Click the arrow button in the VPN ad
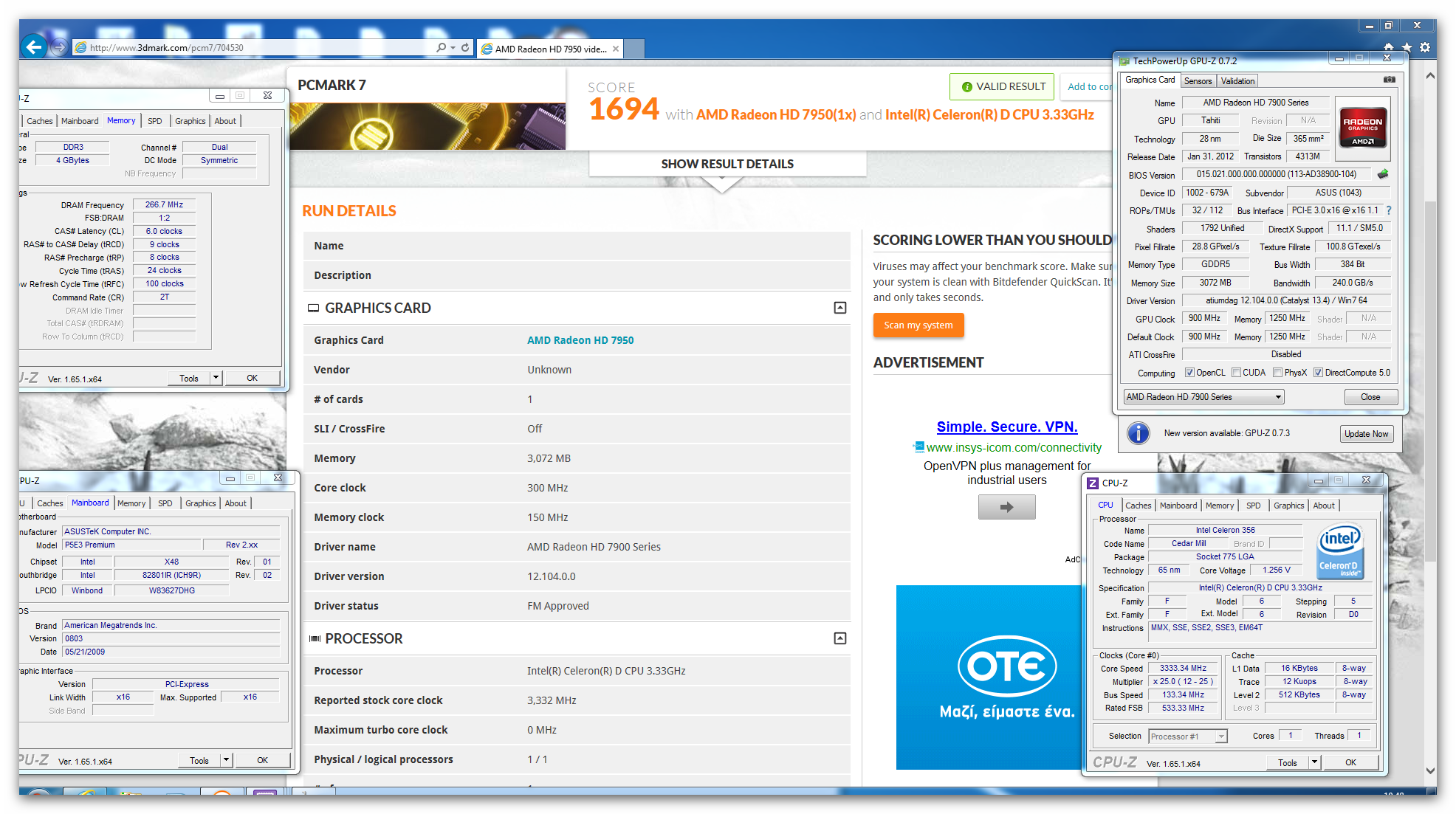 [x=1006, y=507]
